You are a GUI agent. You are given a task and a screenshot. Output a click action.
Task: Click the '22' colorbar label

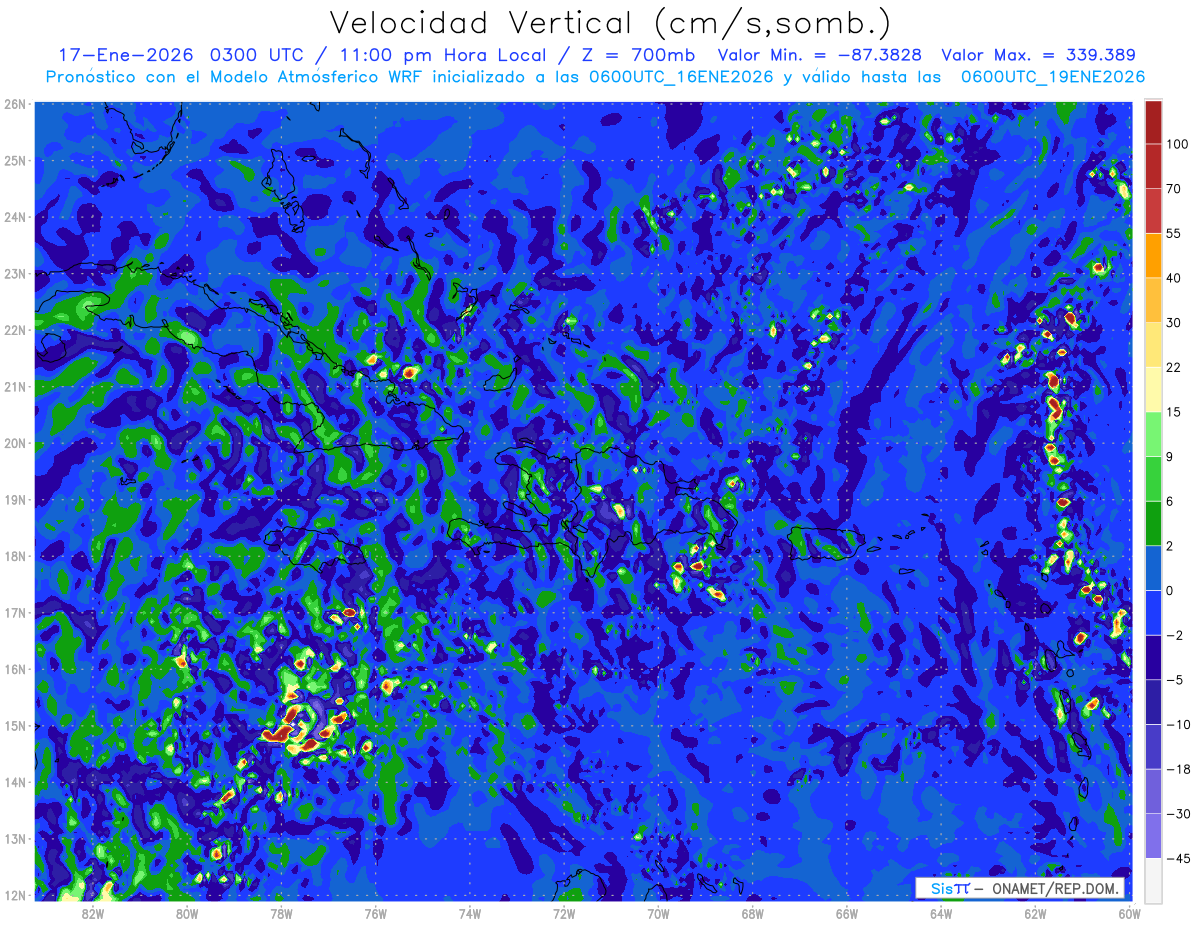(x=1174, y=367)
